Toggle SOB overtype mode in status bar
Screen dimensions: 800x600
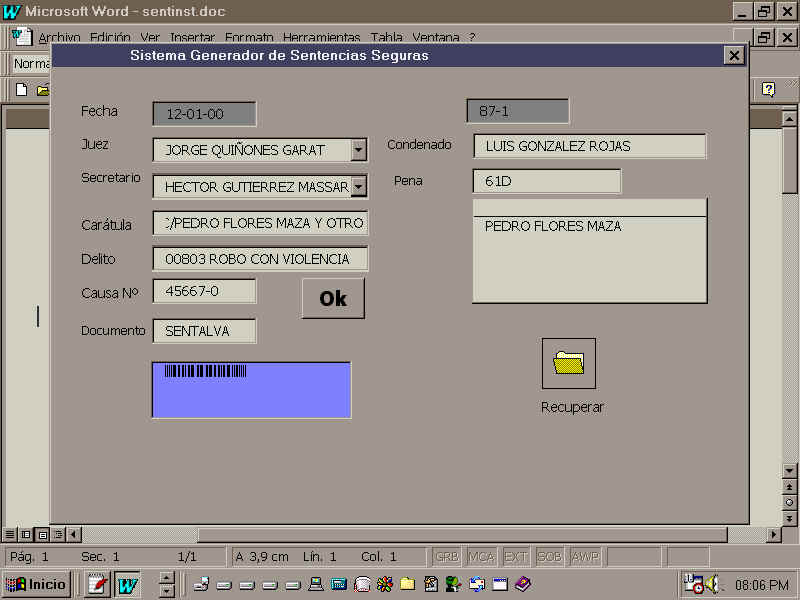click(550, 557)
